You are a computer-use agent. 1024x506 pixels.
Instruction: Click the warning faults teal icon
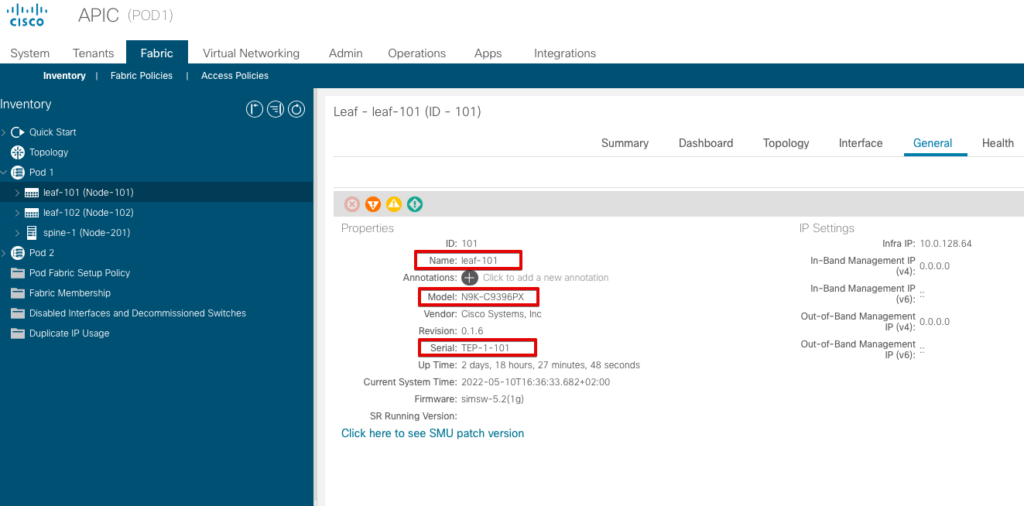(415, 204)
